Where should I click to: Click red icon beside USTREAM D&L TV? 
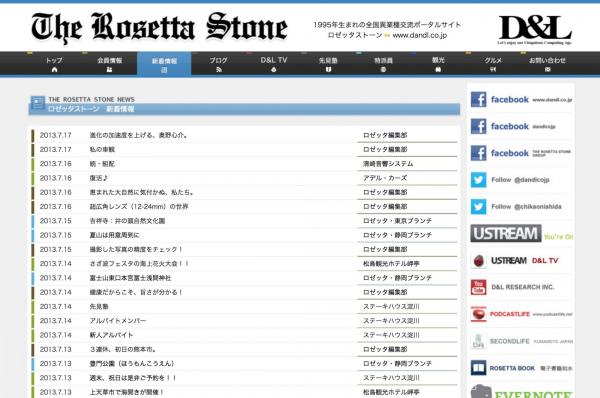478,261
